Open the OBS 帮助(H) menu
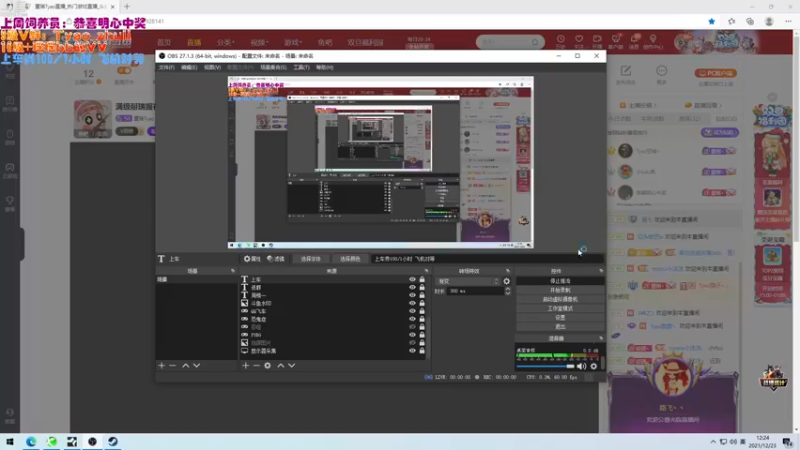This screenshot has height=450, width=800. pyautogui.click(x=324, y=67)
